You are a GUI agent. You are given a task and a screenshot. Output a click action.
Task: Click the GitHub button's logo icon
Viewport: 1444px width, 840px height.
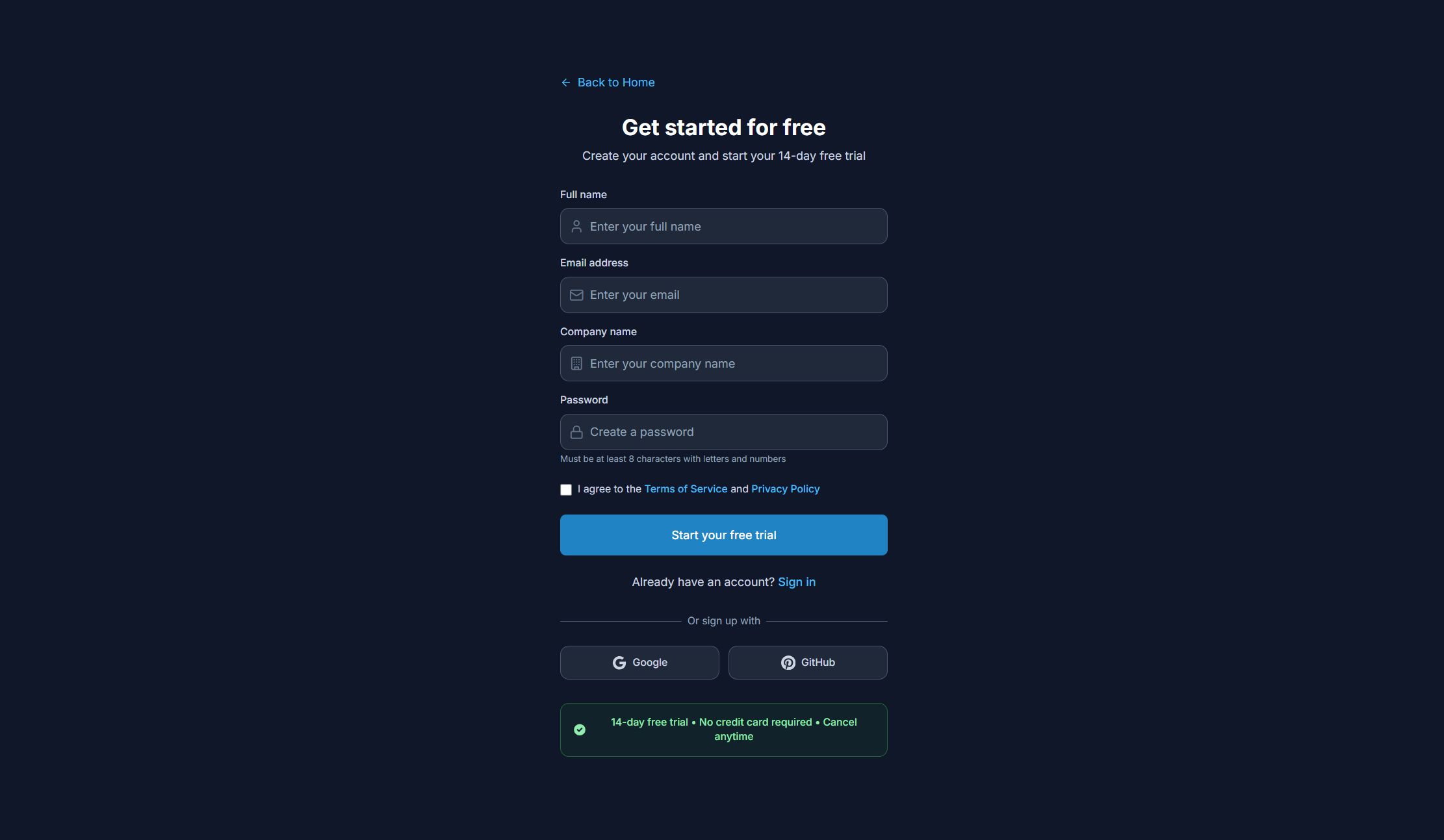[788, 663]
